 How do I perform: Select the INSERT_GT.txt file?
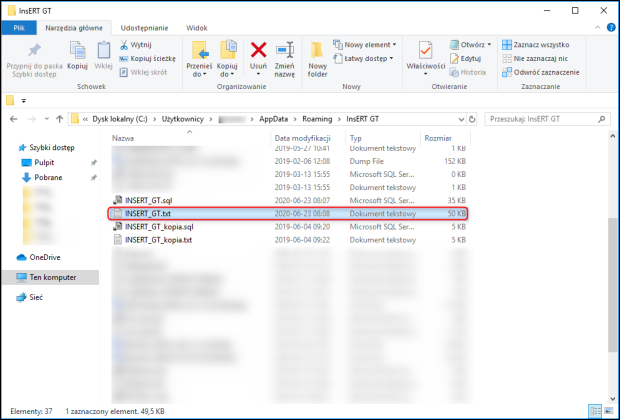(288, 214)
